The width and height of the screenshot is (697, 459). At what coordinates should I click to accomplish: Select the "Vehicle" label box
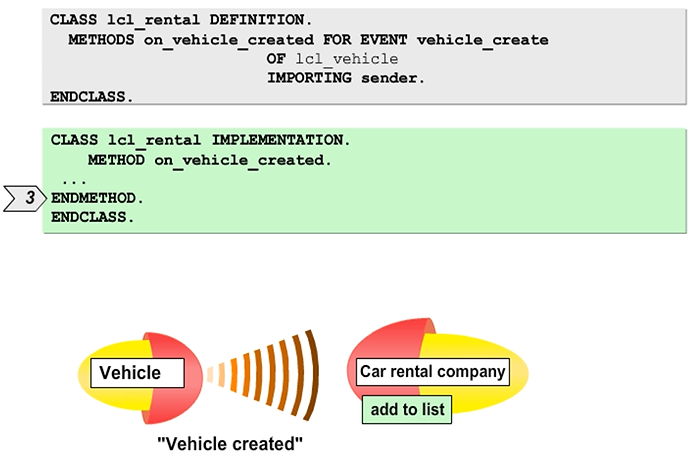[x=139, y=374]
